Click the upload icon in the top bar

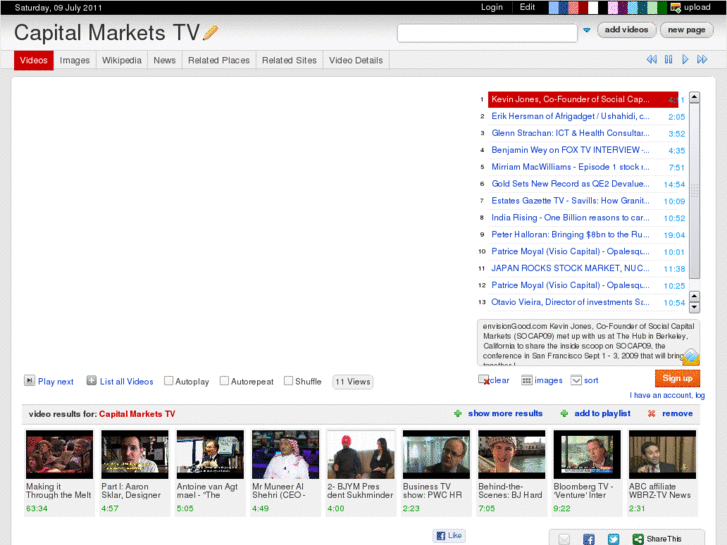(676, 7)
